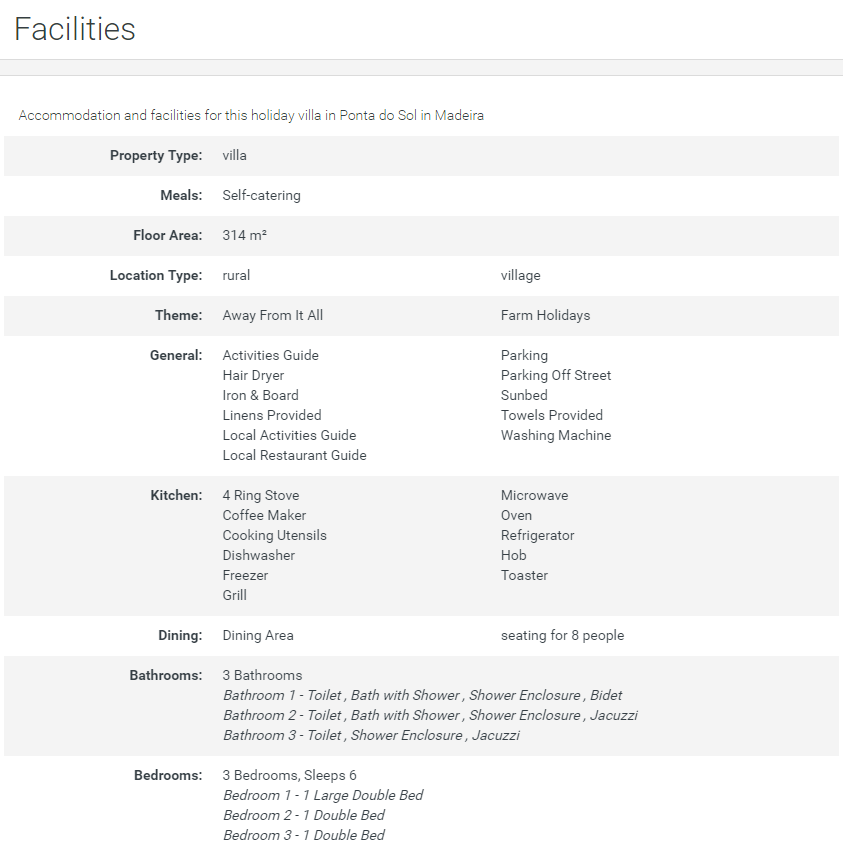Image resolution: width=843 pixels, height=853 pixels.
Task: Click the Facilities page heading
Action: point(75,29)
